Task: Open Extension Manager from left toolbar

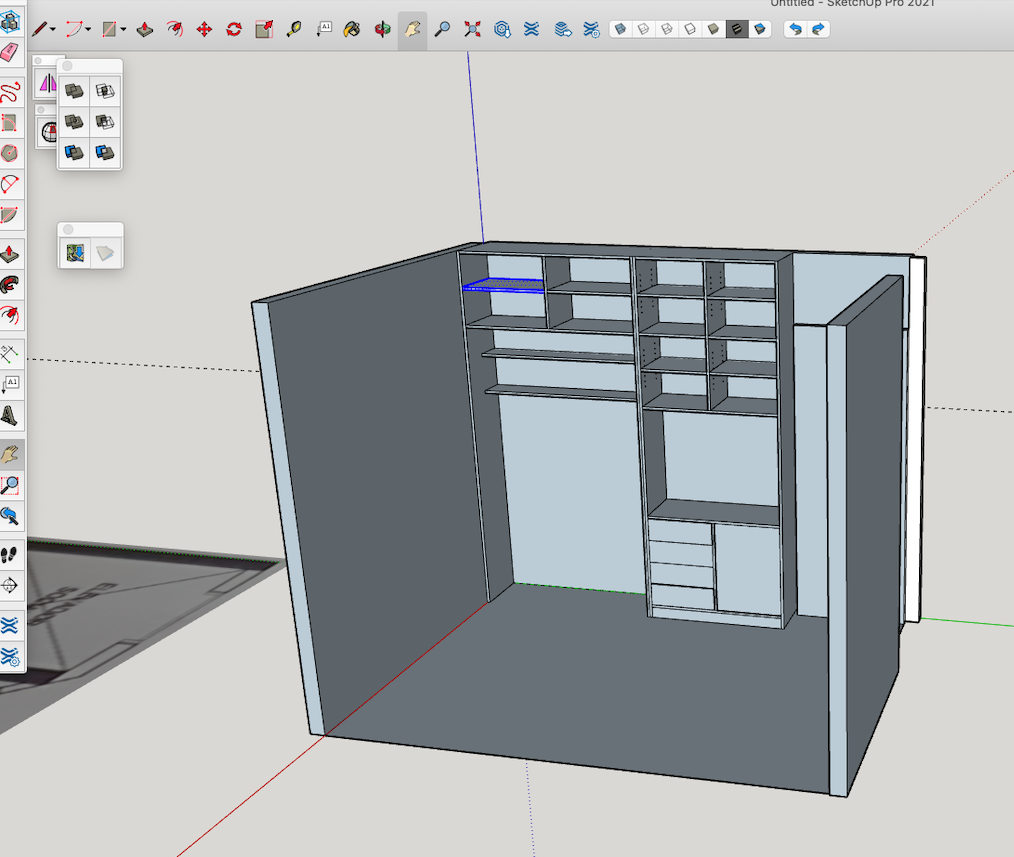Action: click(10, 657)
